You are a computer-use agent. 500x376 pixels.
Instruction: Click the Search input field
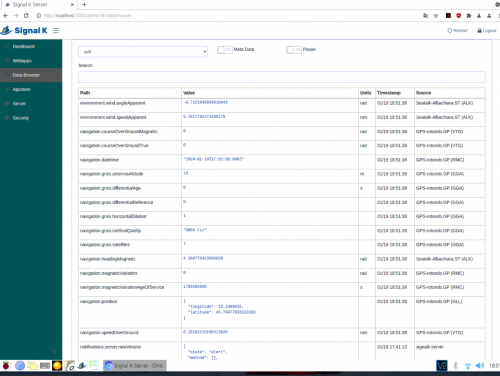(x=282, y=77)
